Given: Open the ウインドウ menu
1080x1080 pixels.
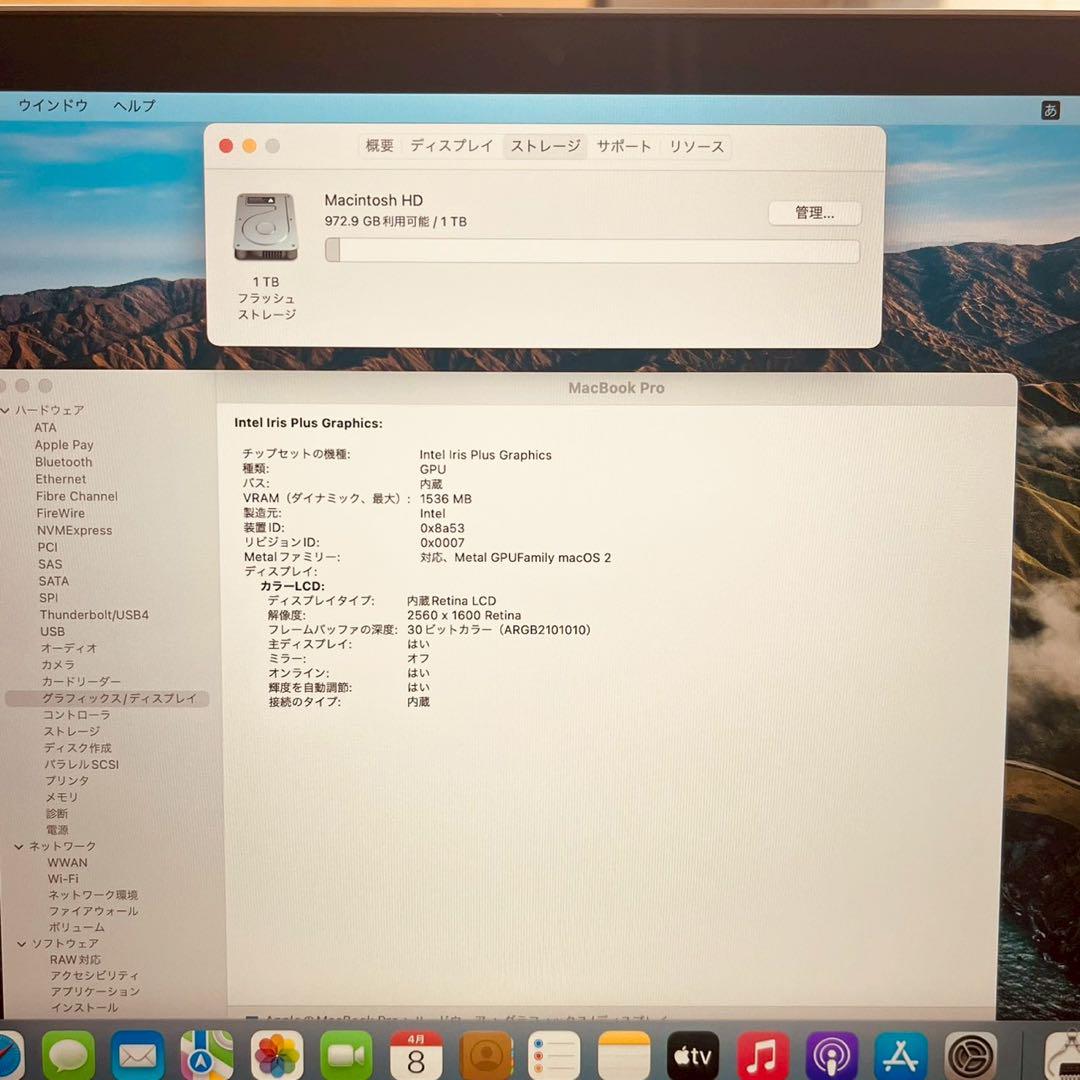Looking at the screenshot, I should [53, 105].
